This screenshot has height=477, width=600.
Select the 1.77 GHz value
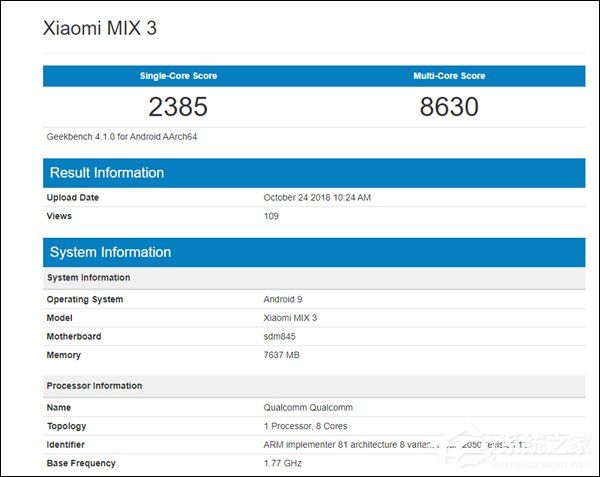coord(282,463)
